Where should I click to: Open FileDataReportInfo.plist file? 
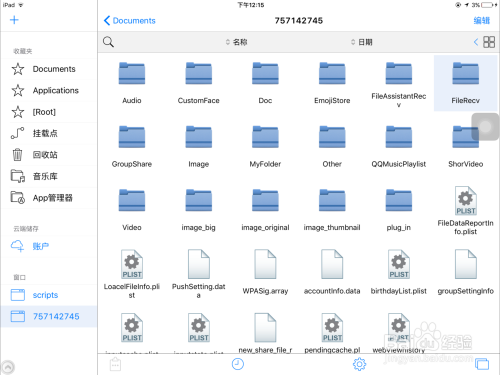tap(466, 211)
